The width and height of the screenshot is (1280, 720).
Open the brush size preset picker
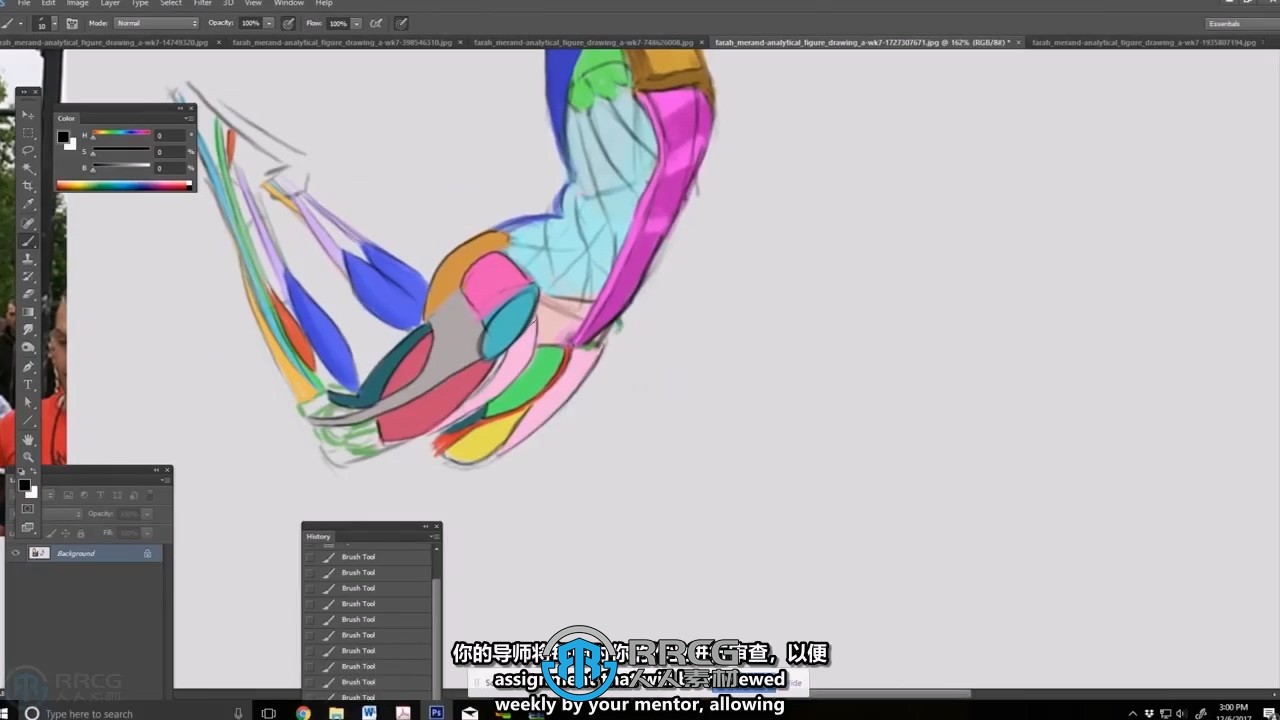[54, 23]
